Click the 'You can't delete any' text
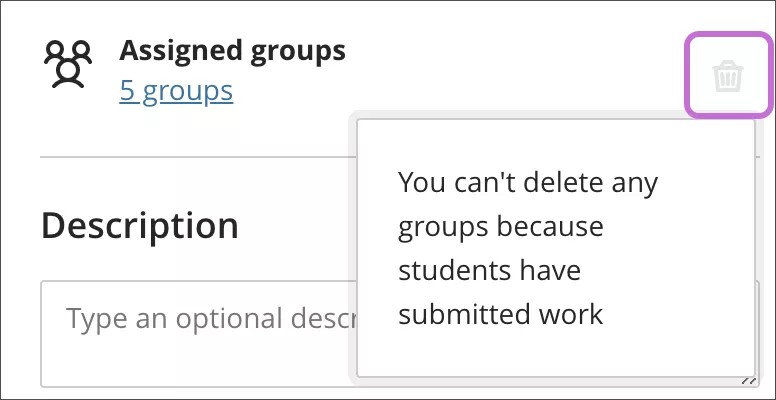The height and width of the screenshot is (400, 776). tap(528, 184)
